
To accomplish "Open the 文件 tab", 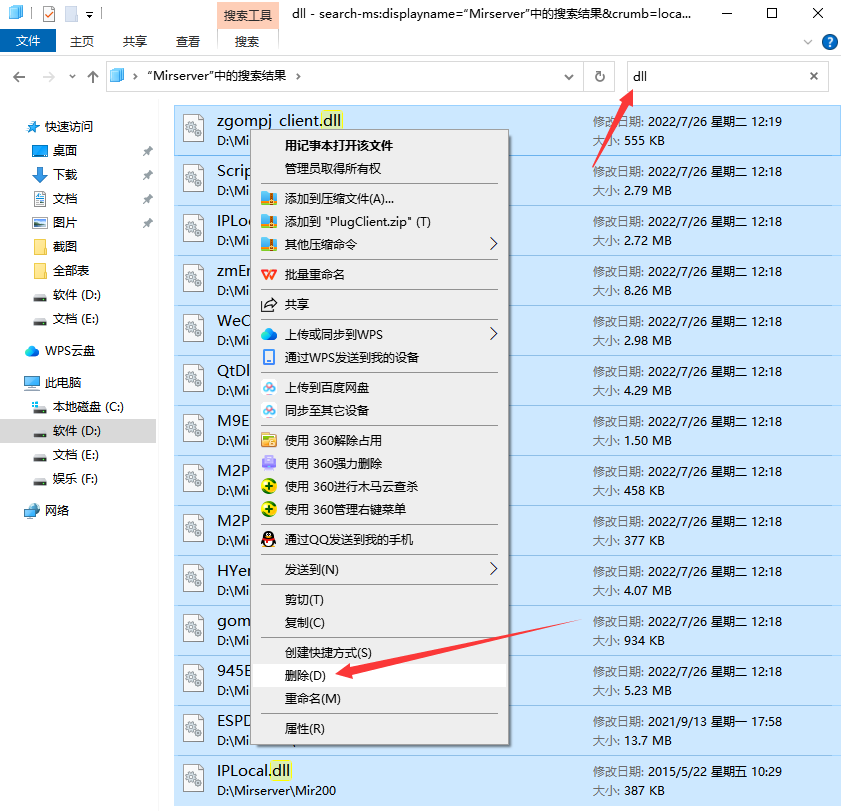I will [28, 41].
